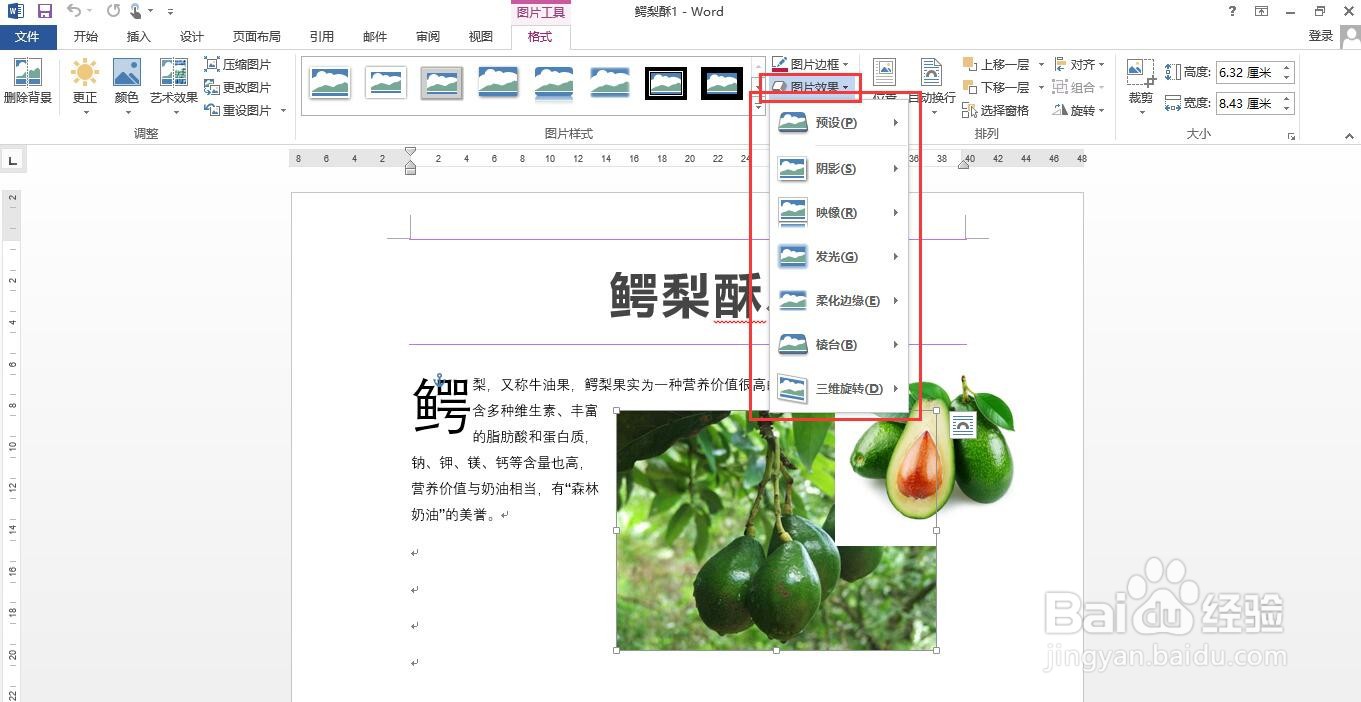Image resolution: width=1361 pixels, height=702 pixels.
Task: Click the Remove Background (删除背景) icon
Action: pyautogui.click(x=28, y=81)
